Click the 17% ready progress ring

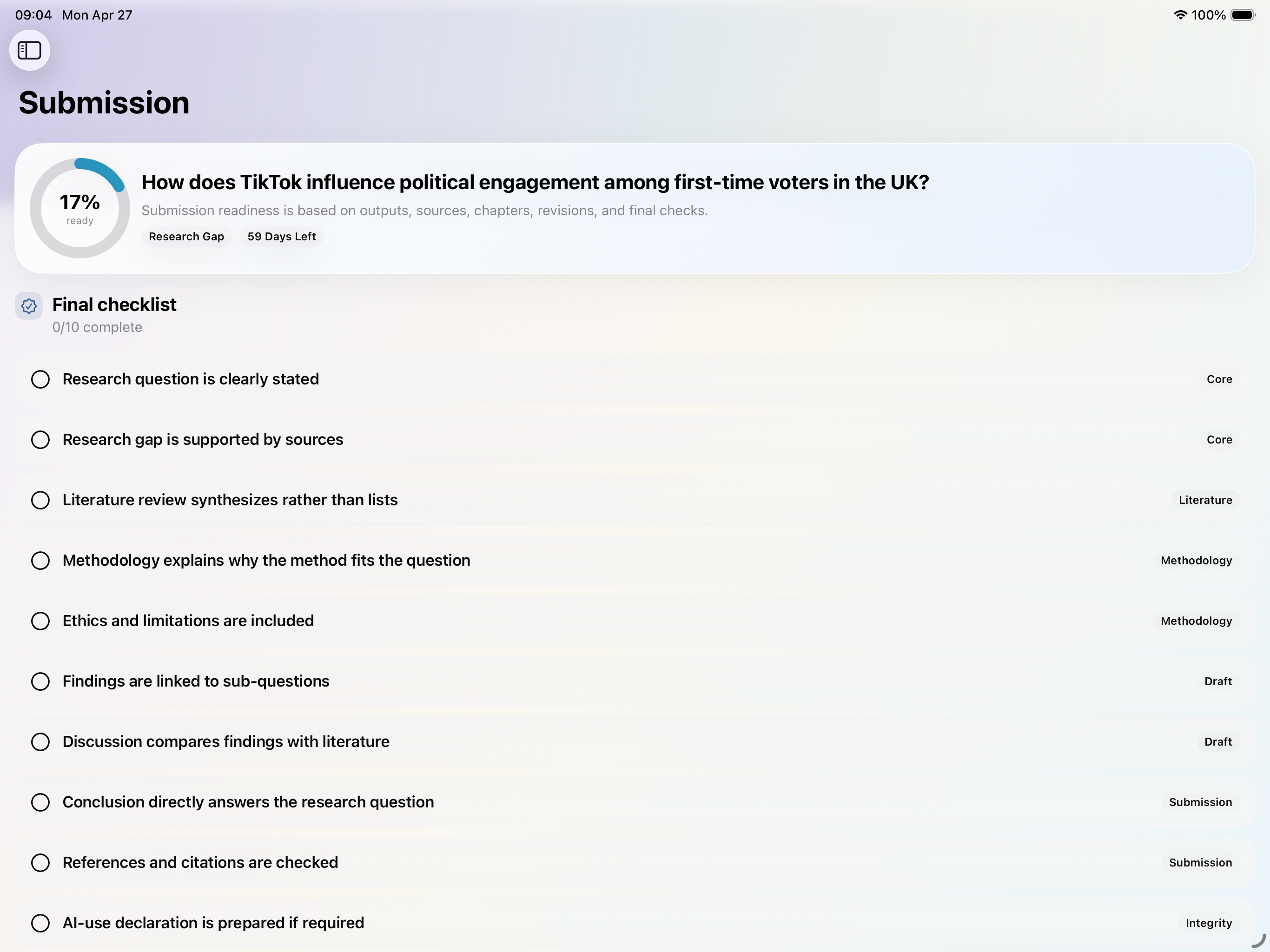click(80, 208)
